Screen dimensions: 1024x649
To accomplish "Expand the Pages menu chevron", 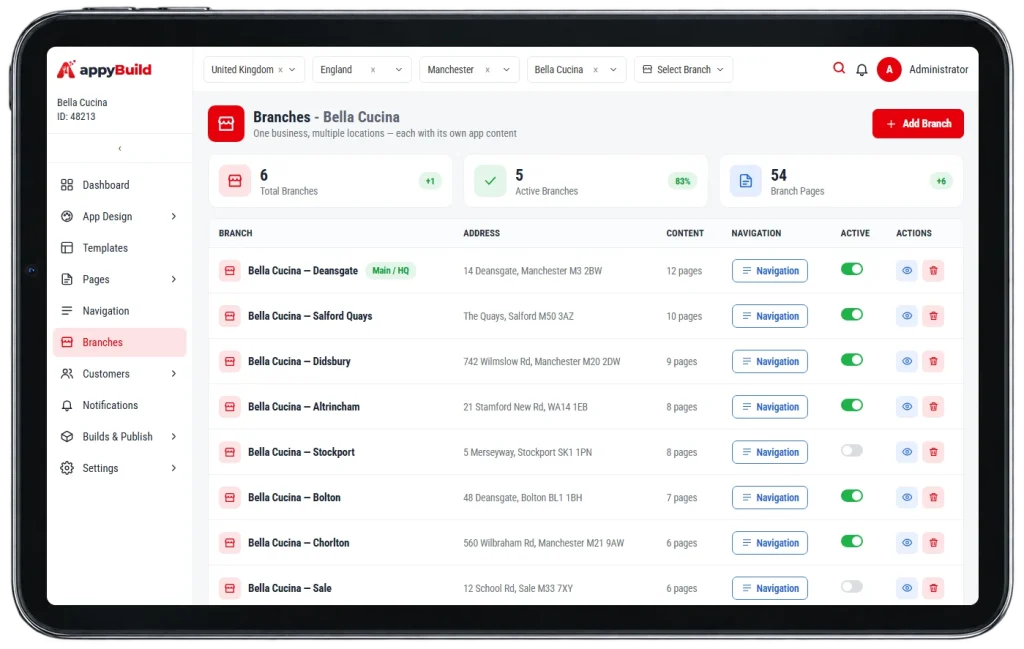I will click(x=174, y=279).
